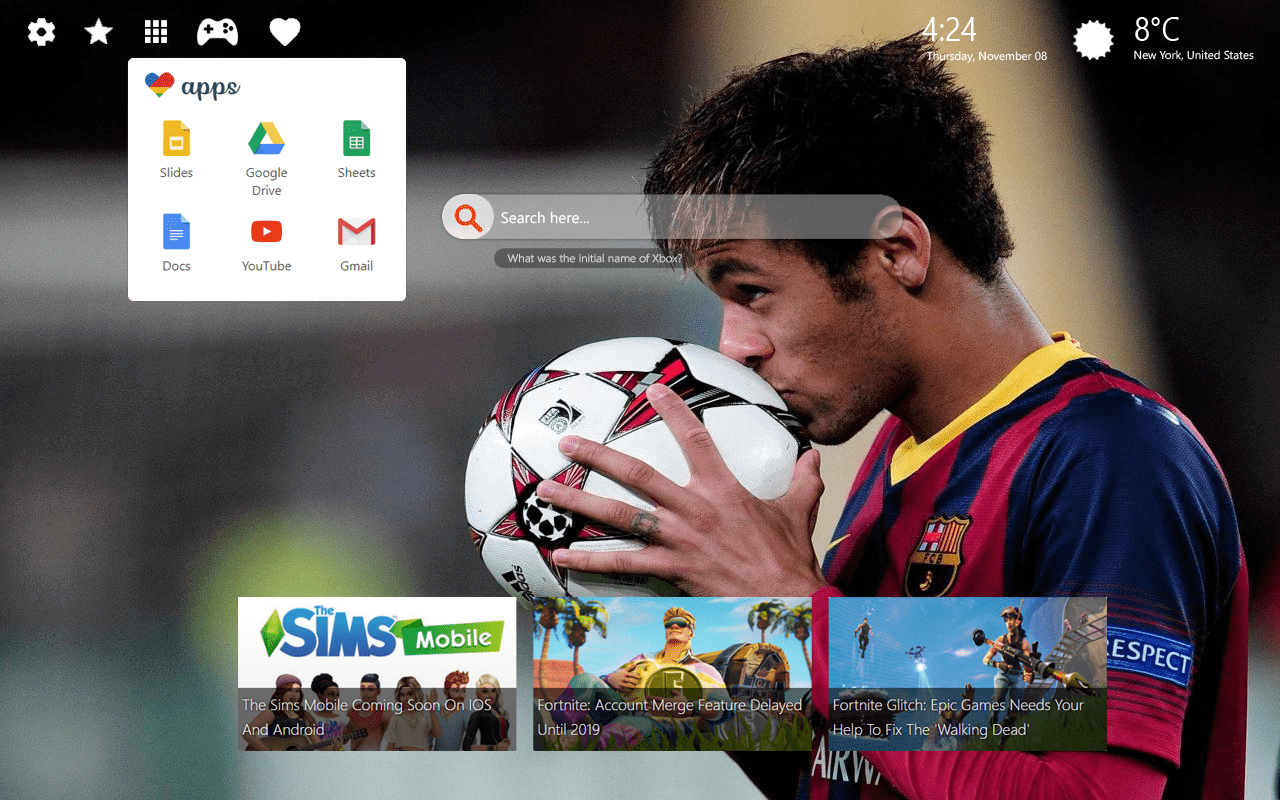Click 'New York, United States' location

click(x=1193, y=55)
